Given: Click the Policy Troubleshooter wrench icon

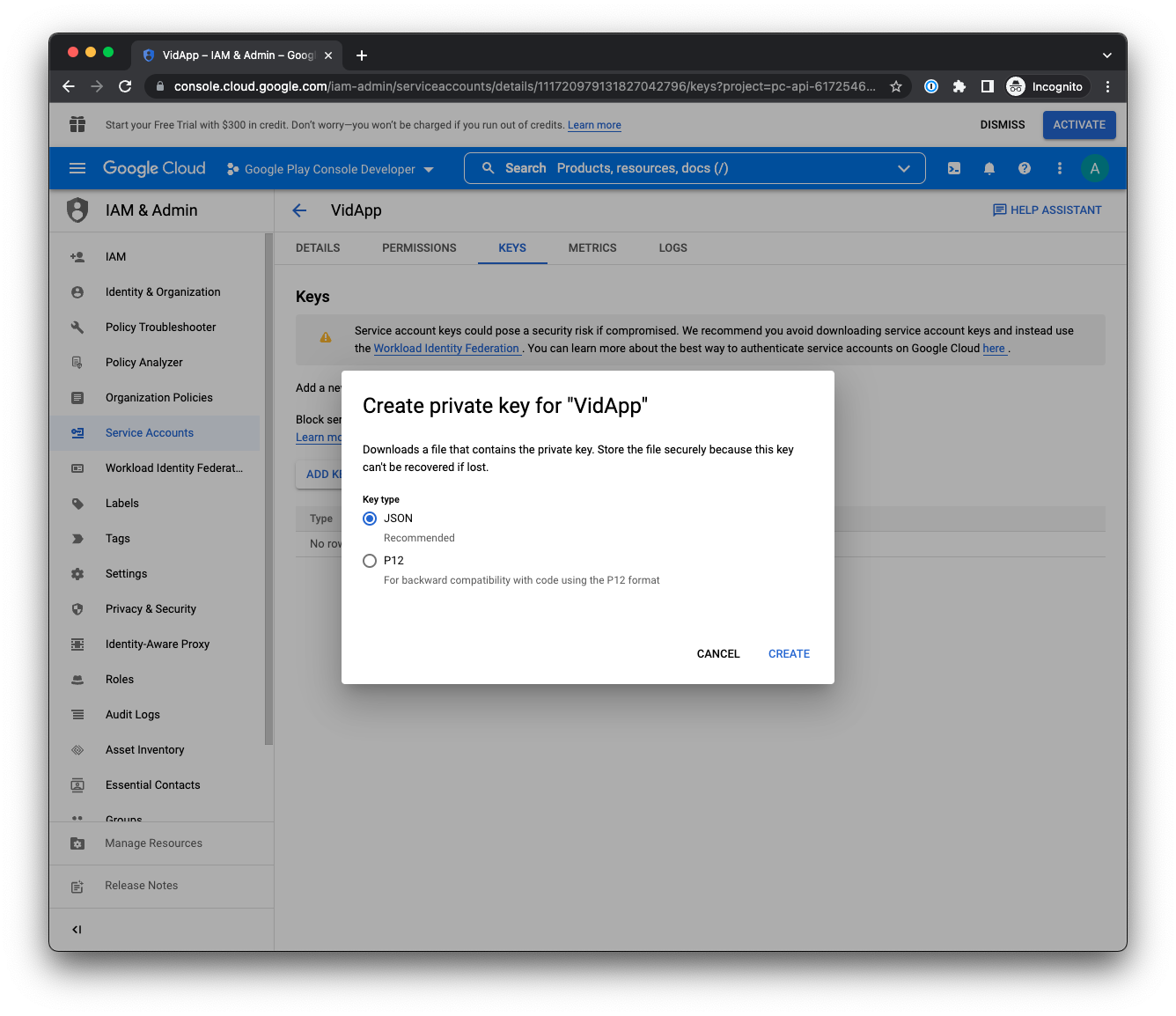Looking at the screenshot, I should (x=77, y=328).
